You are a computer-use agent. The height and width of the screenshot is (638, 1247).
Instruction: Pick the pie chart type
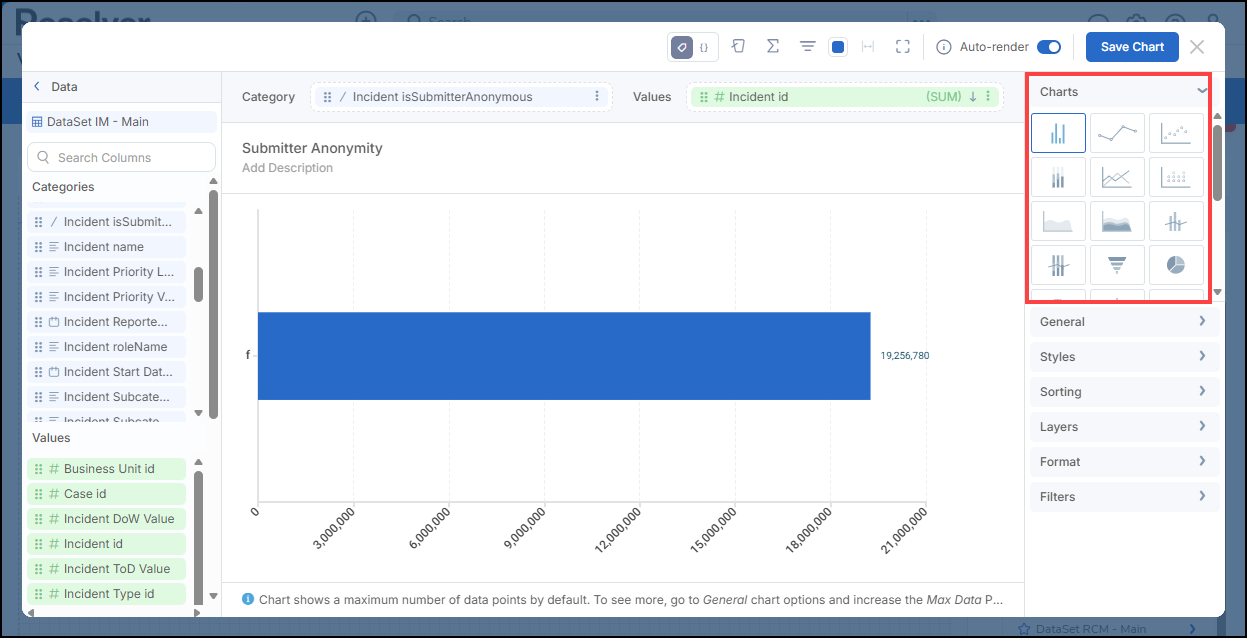[x=1176, y=264]
